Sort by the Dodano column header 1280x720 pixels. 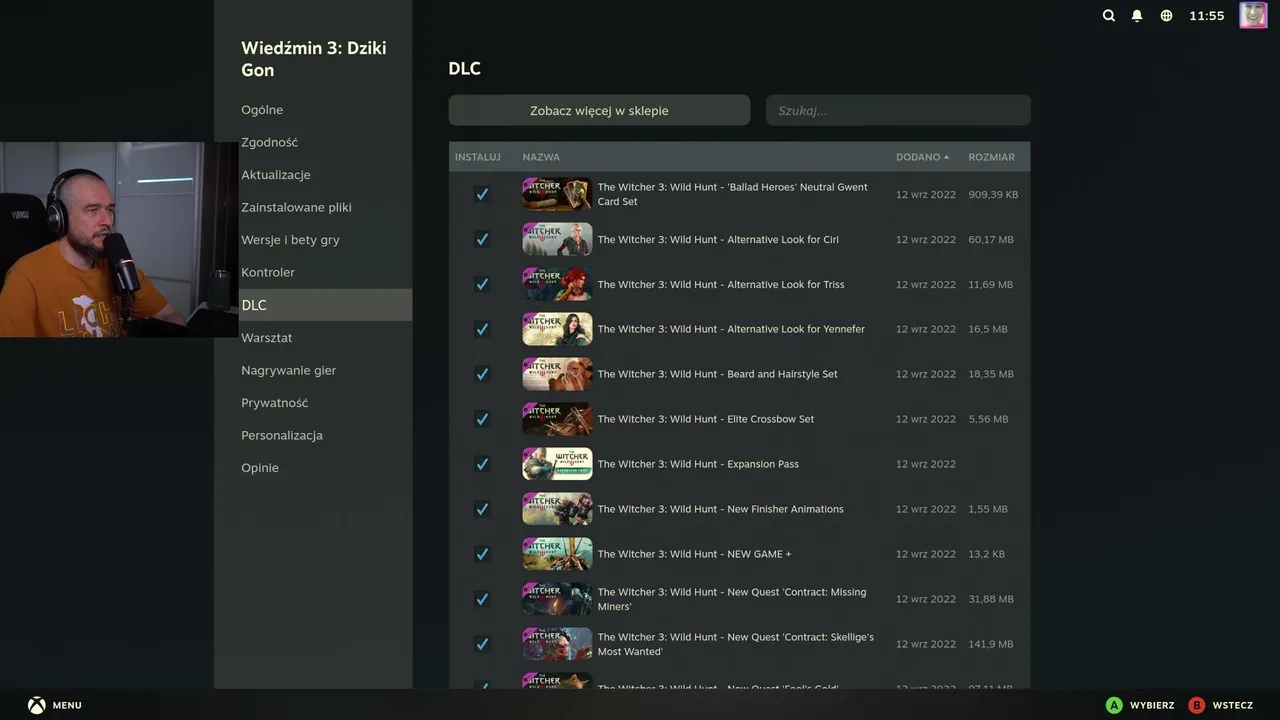(922, 157)
